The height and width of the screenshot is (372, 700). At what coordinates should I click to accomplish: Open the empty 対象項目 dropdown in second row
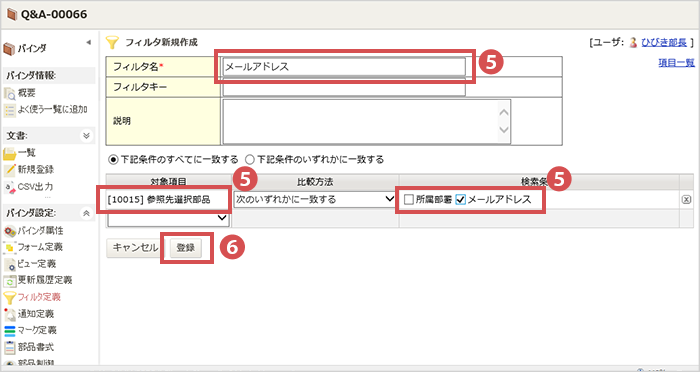tap(168, 218)
